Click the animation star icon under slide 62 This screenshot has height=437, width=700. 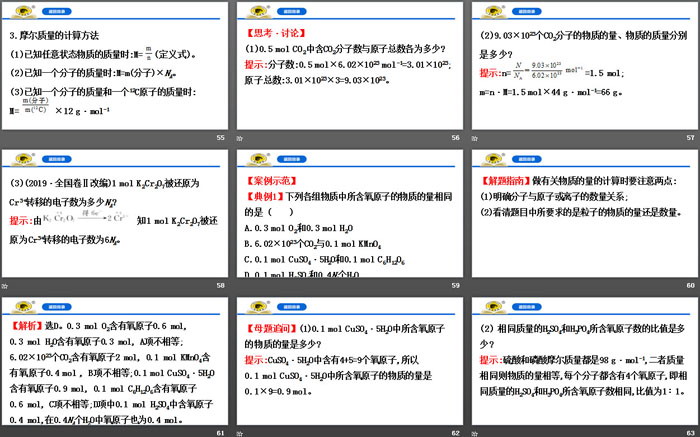[240, 433]
